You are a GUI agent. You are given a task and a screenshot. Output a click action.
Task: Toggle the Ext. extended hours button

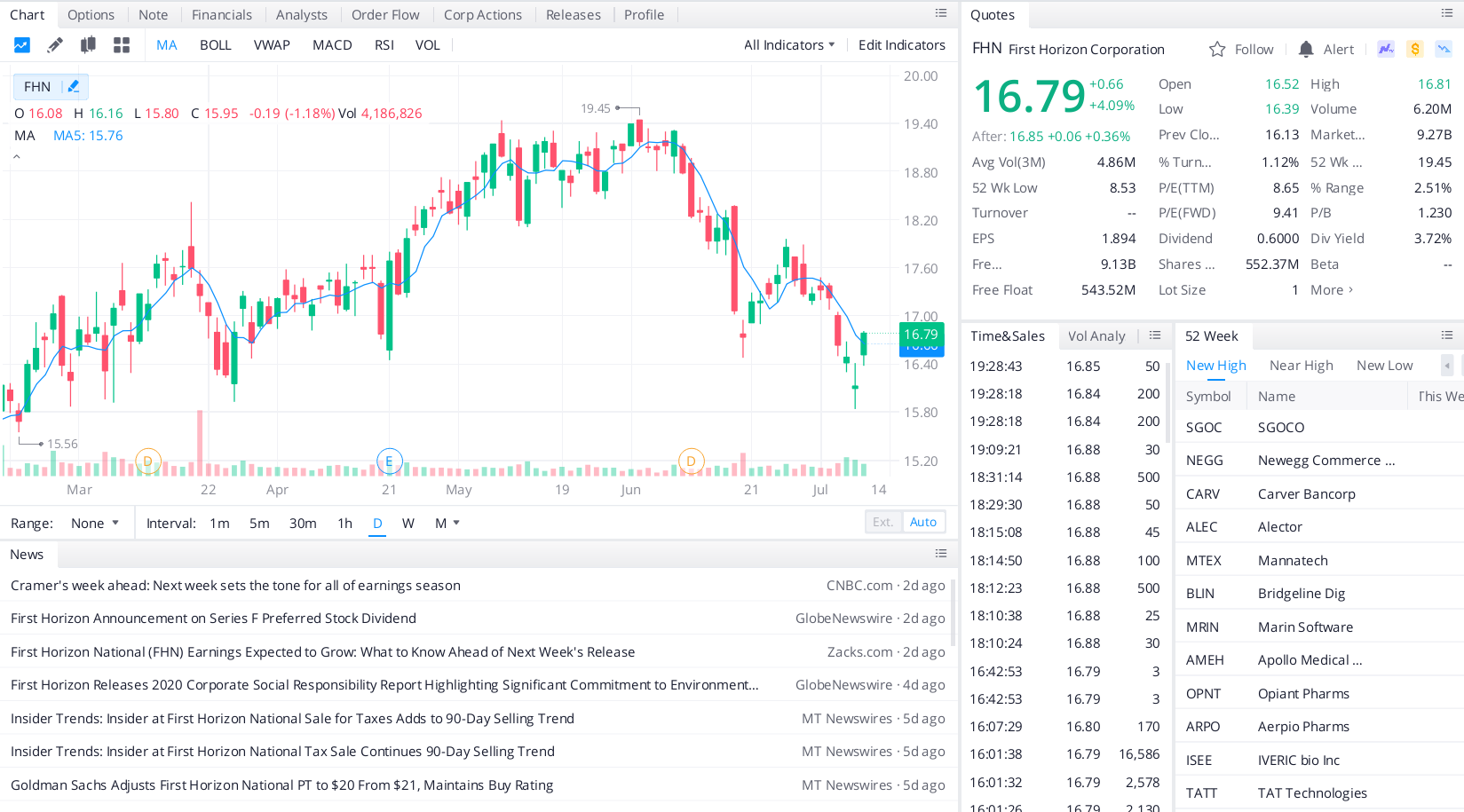tap(883, 522)
